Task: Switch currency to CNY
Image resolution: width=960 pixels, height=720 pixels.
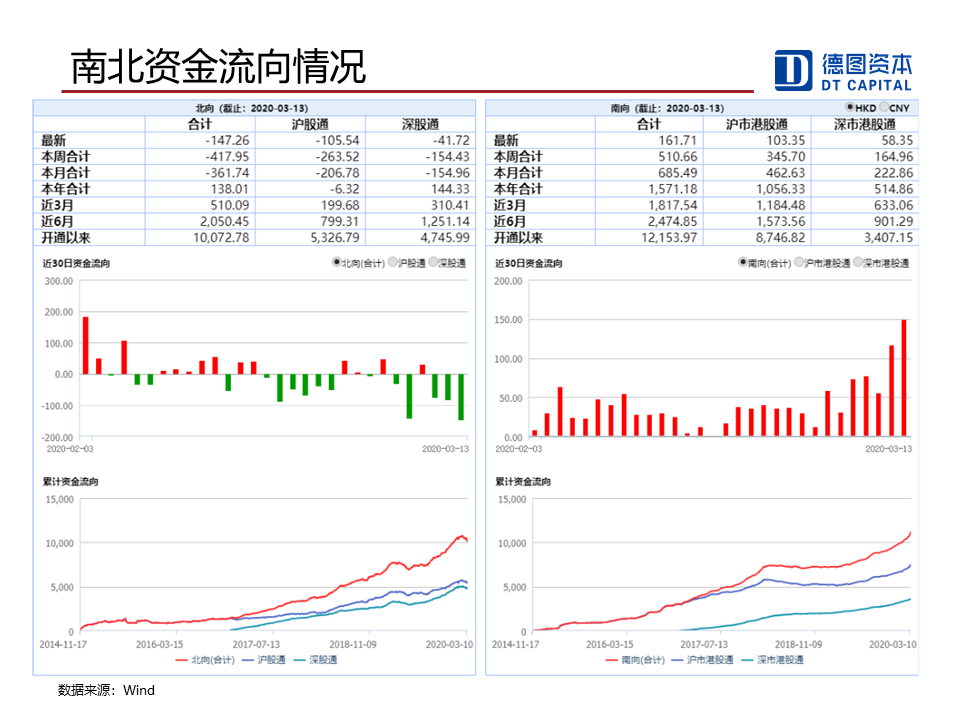Action: (x=884, y=107)
